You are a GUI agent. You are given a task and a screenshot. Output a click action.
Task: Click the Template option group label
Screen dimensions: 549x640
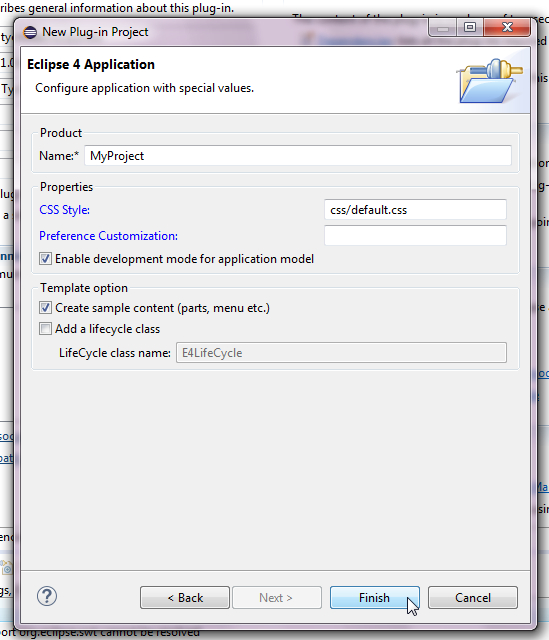(x=84, y=288)
